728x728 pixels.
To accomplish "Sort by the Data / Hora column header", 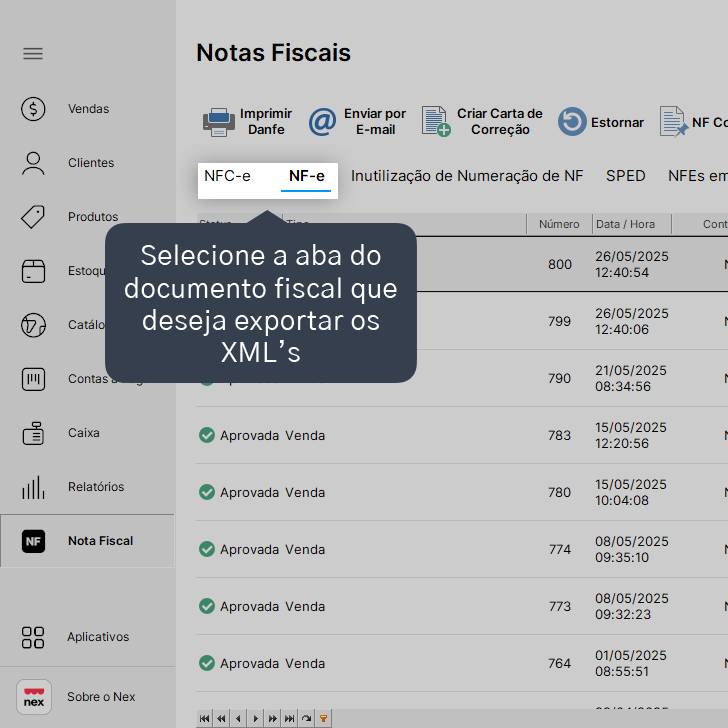I will click(x=625, y=224).
